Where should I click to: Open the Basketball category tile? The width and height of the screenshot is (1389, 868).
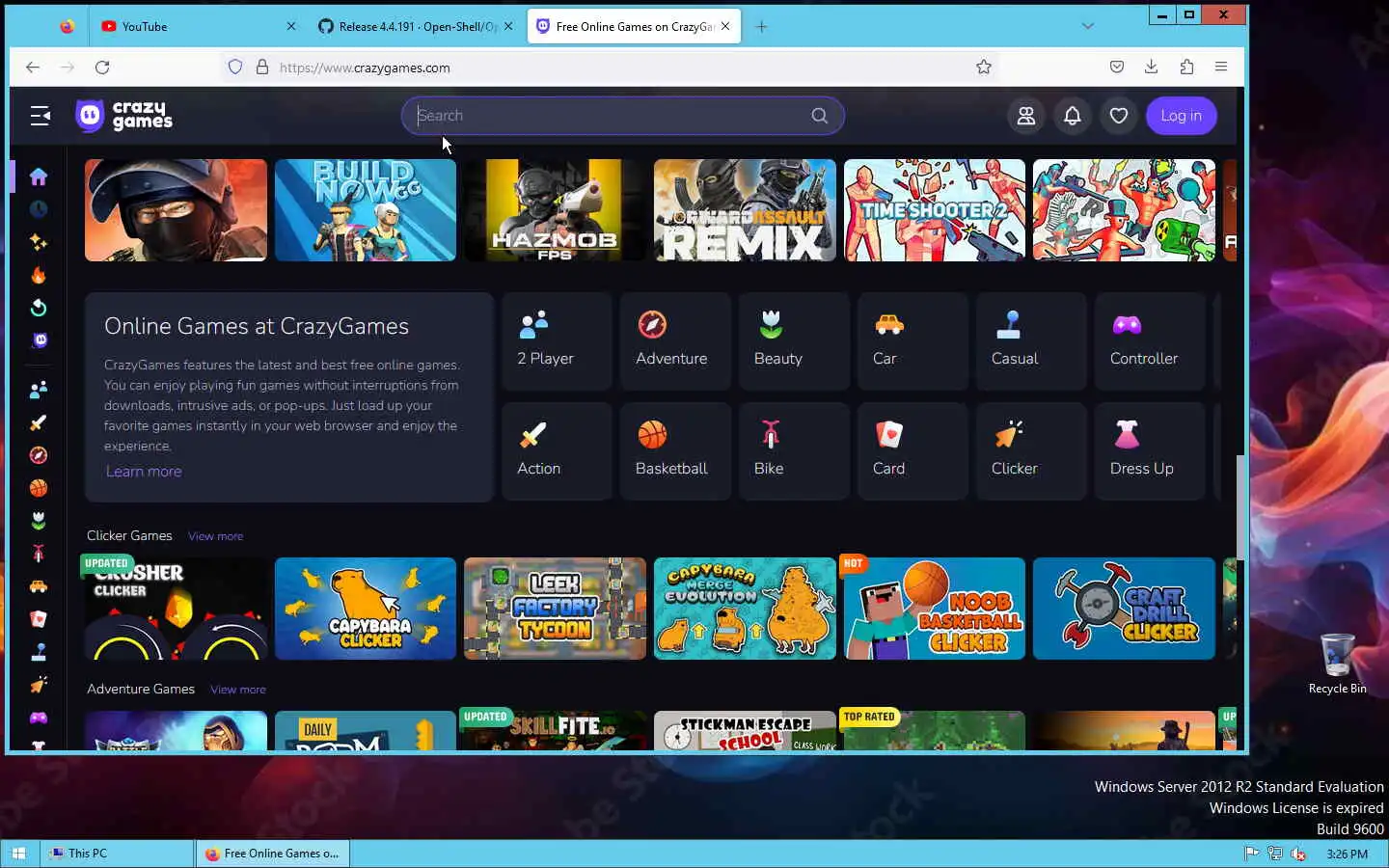pos(675,450)
